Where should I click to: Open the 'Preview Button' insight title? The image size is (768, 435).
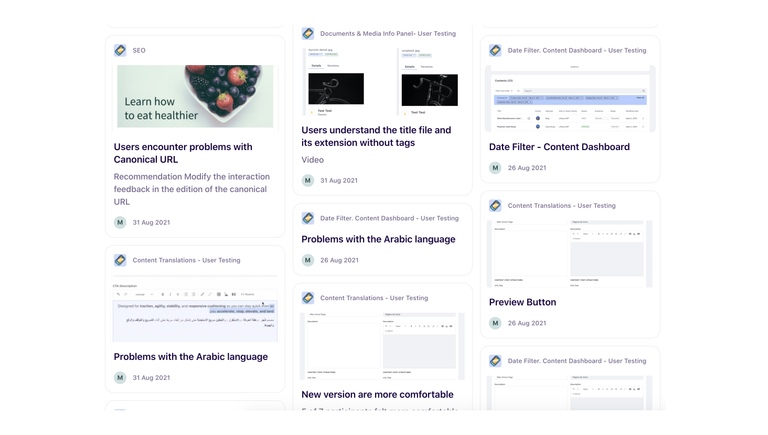[x=522, y=302]
